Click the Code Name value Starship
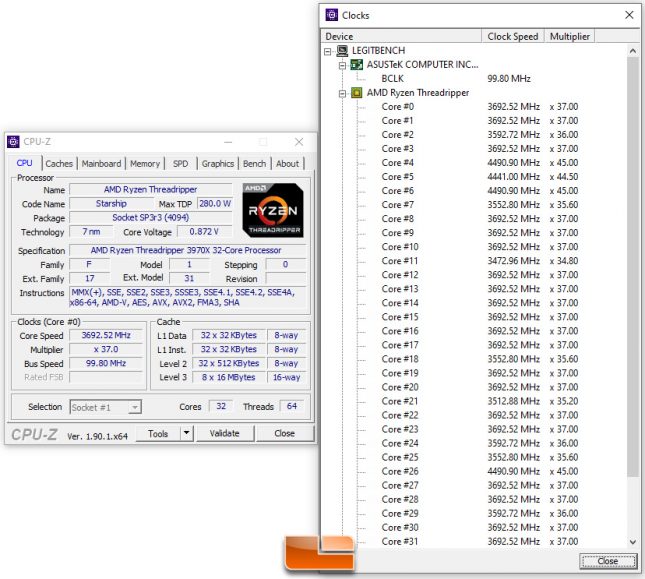This screenshot has width=645, height=579. click(x=111, y=204)
